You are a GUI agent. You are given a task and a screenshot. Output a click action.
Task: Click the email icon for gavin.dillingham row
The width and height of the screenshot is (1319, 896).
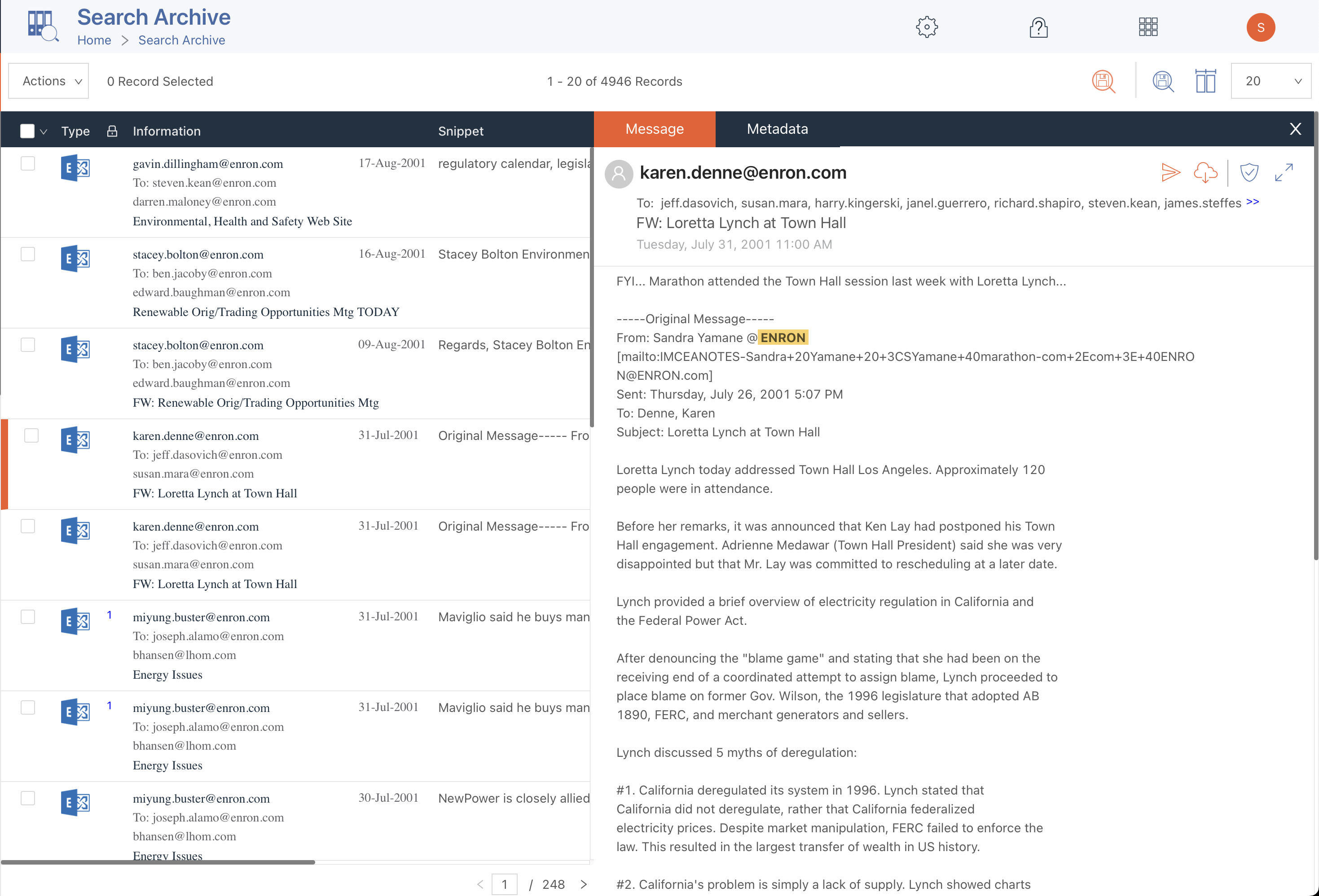pos(75,168)
